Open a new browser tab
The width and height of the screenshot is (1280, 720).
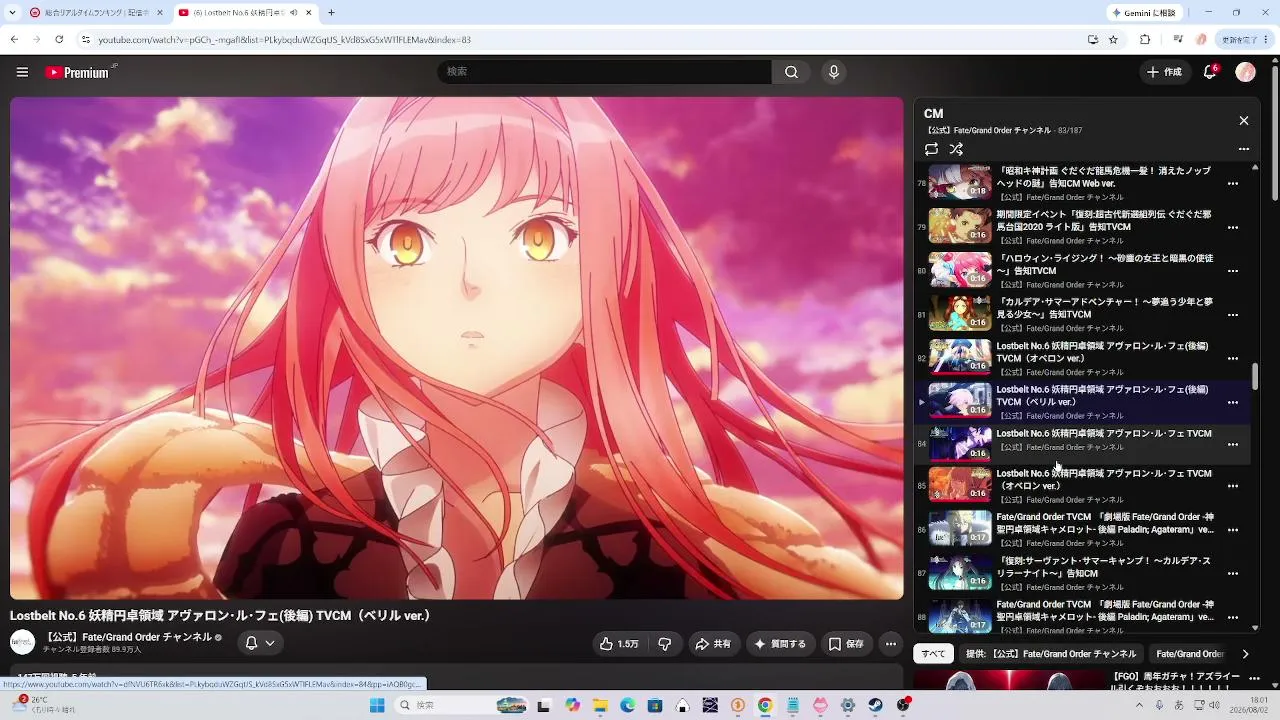pos(331,13)
